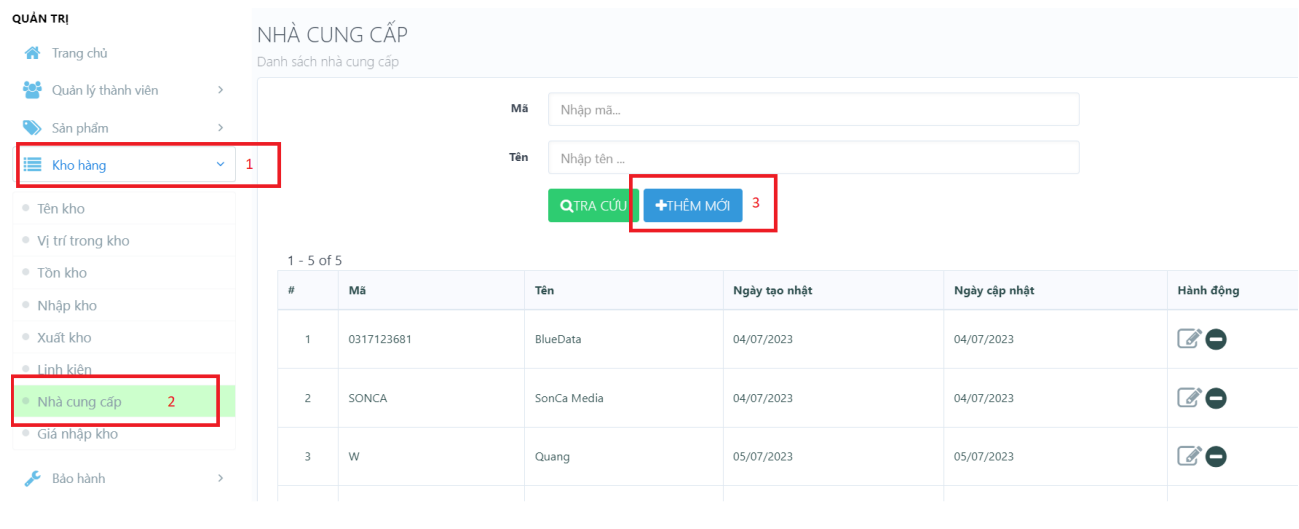Edit the BlueData supplier row

[x=1189, y=339]
